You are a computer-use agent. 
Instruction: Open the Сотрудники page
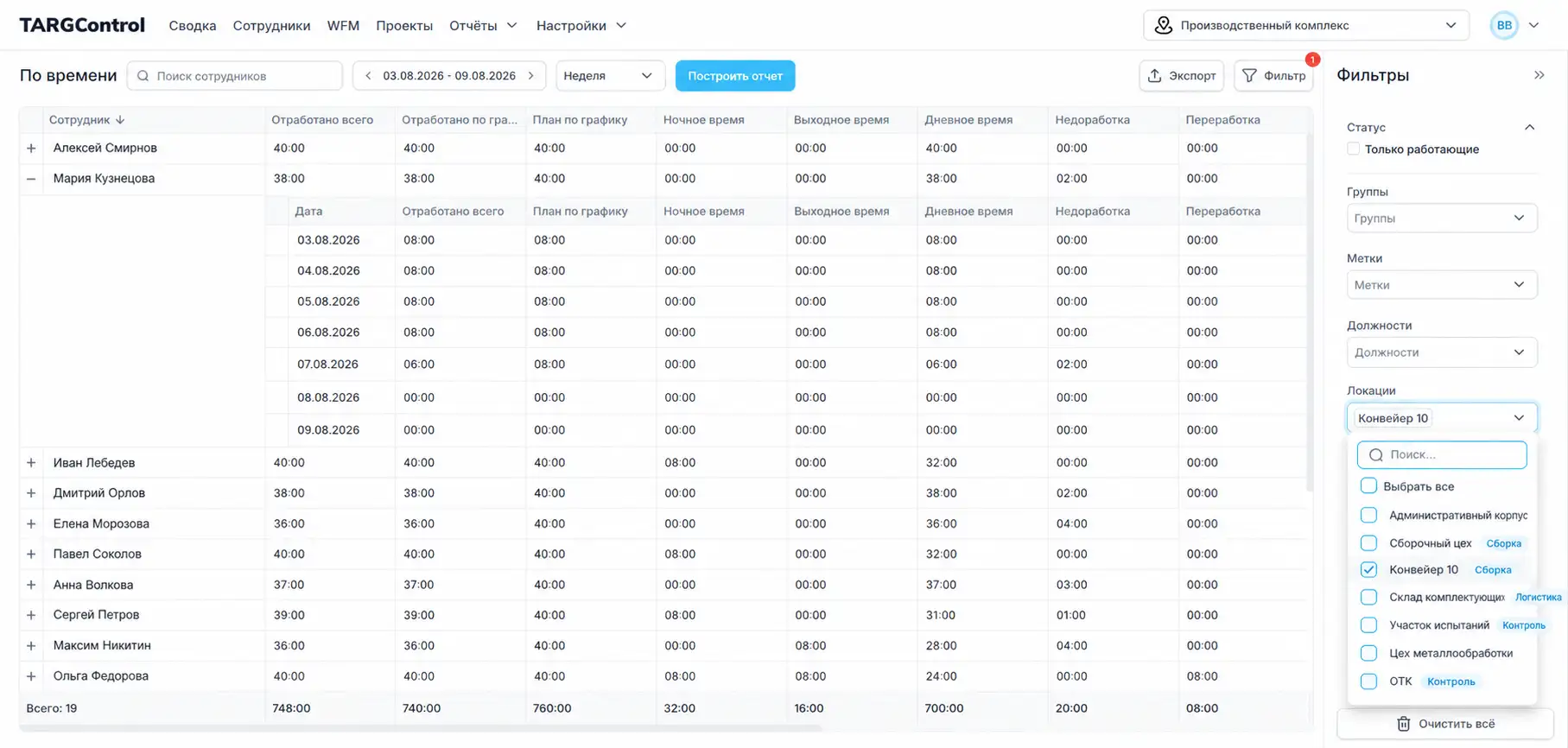(271, 25)
